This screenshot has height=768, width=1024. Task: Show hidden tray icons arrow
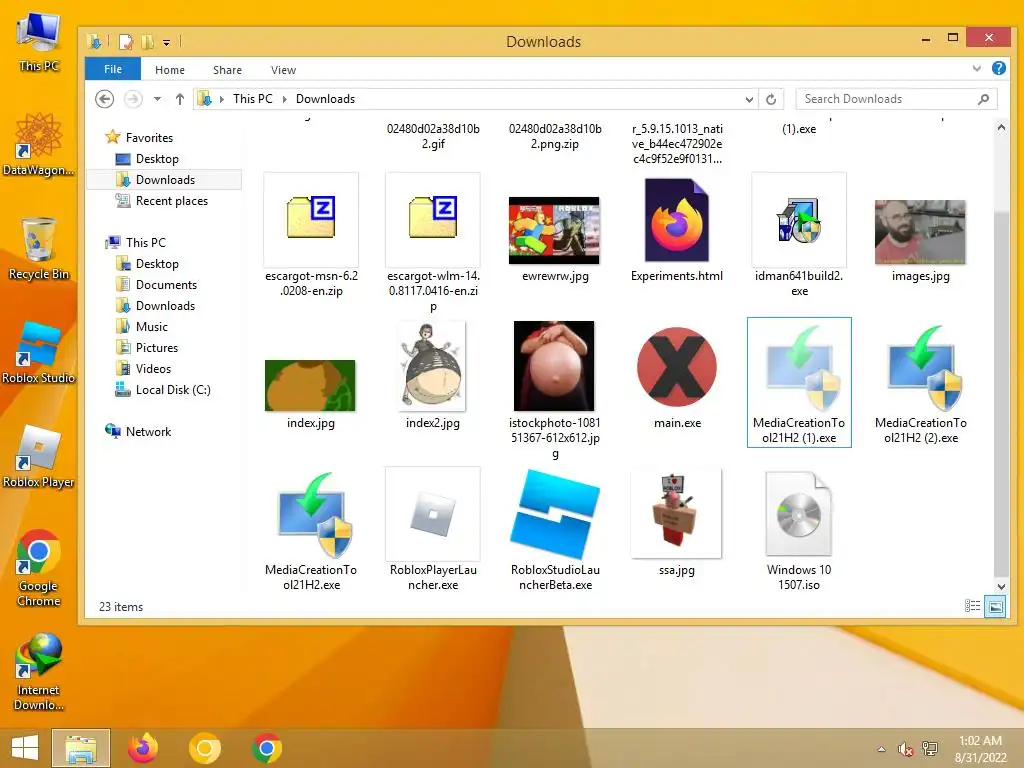tap(882, 749)
